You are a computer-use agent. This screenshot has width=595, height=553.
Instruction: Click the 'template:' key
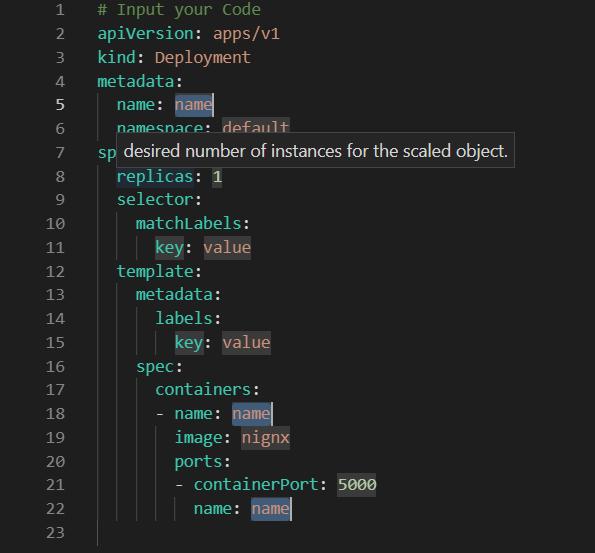click(x=159, y=272)
